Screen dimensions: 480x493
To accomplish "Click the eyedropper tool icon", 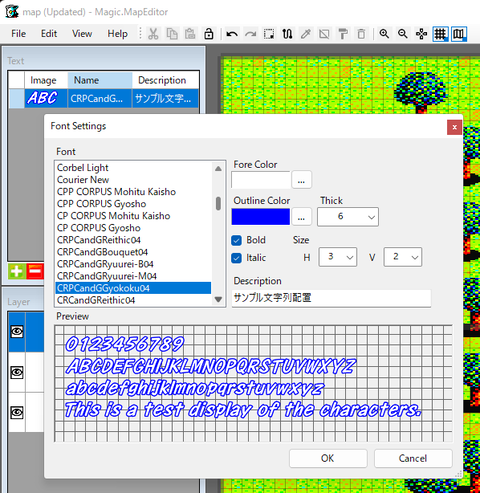I will (306, 34).
